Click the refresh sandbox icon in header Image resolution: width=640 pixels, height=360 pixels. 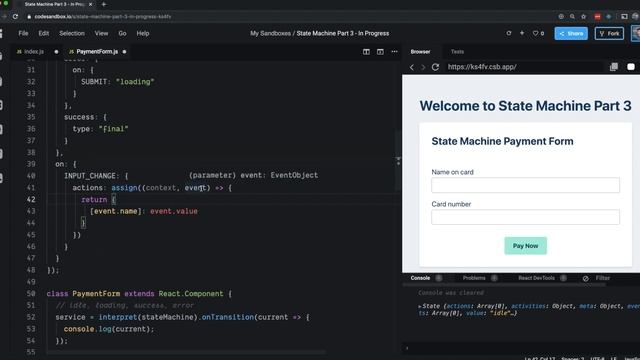[x=509, y=33]
